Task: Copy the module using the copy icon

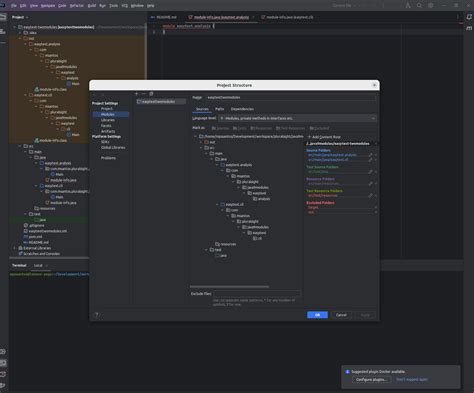Action: [151, 94]
